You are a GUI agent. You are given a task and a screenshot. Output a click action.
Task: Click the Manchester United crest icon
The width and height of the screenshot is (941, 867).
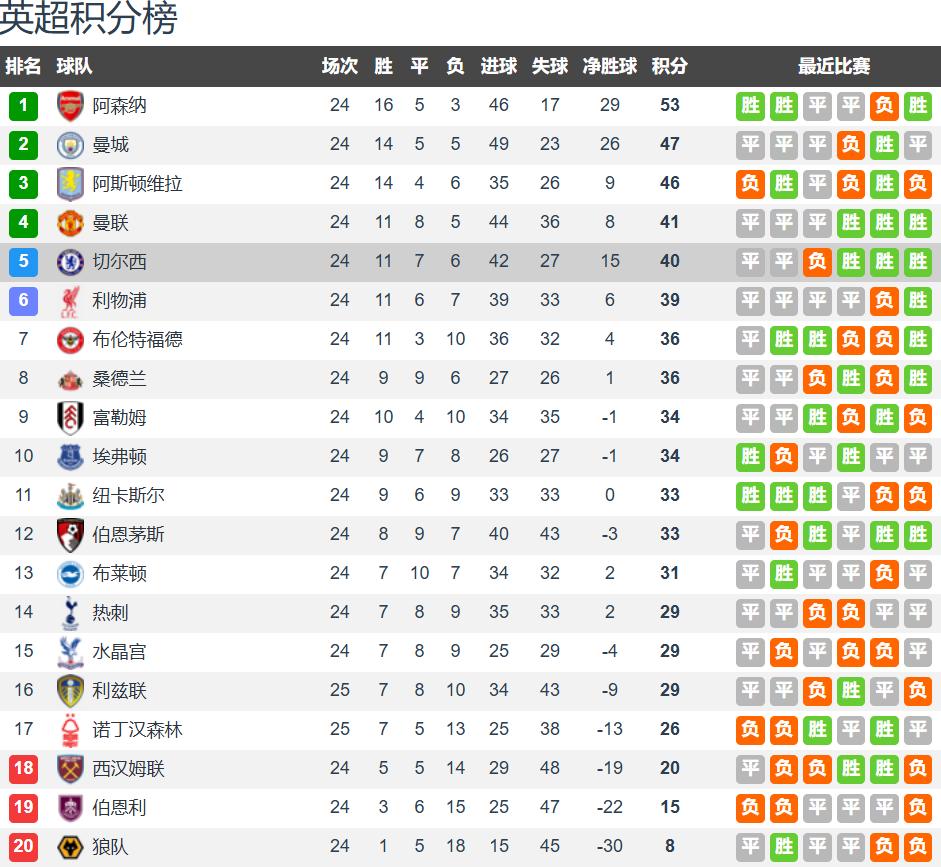(x=70, y=223)
